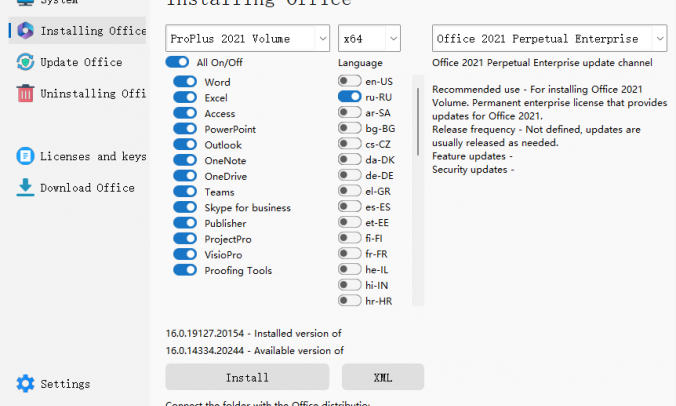Click the language list scrollbar thumb
The height and width of the screenshot is (406, 676).
click(x=418, y=122)
